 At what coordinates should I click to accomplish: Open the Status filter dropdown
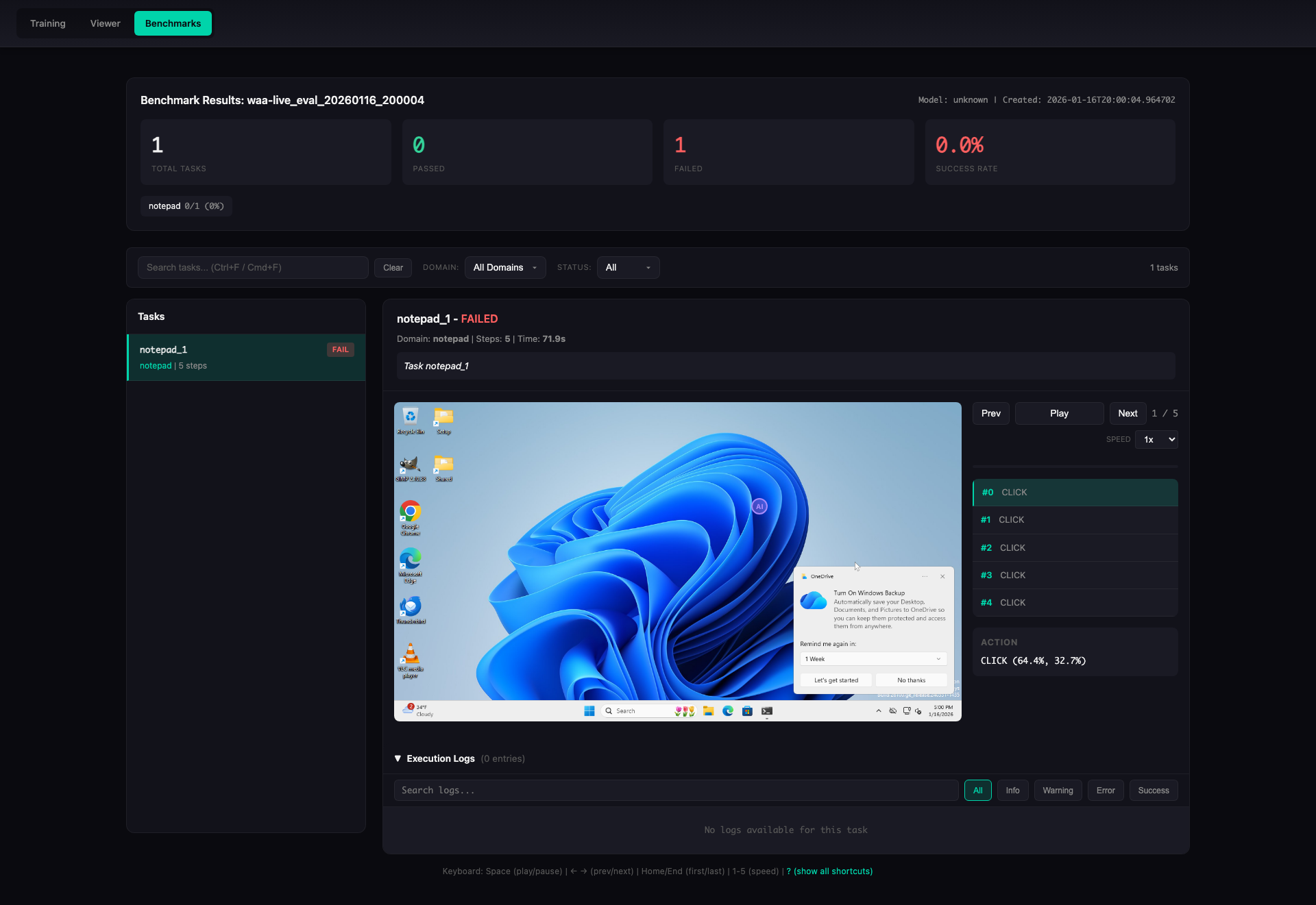click(627, 267)
